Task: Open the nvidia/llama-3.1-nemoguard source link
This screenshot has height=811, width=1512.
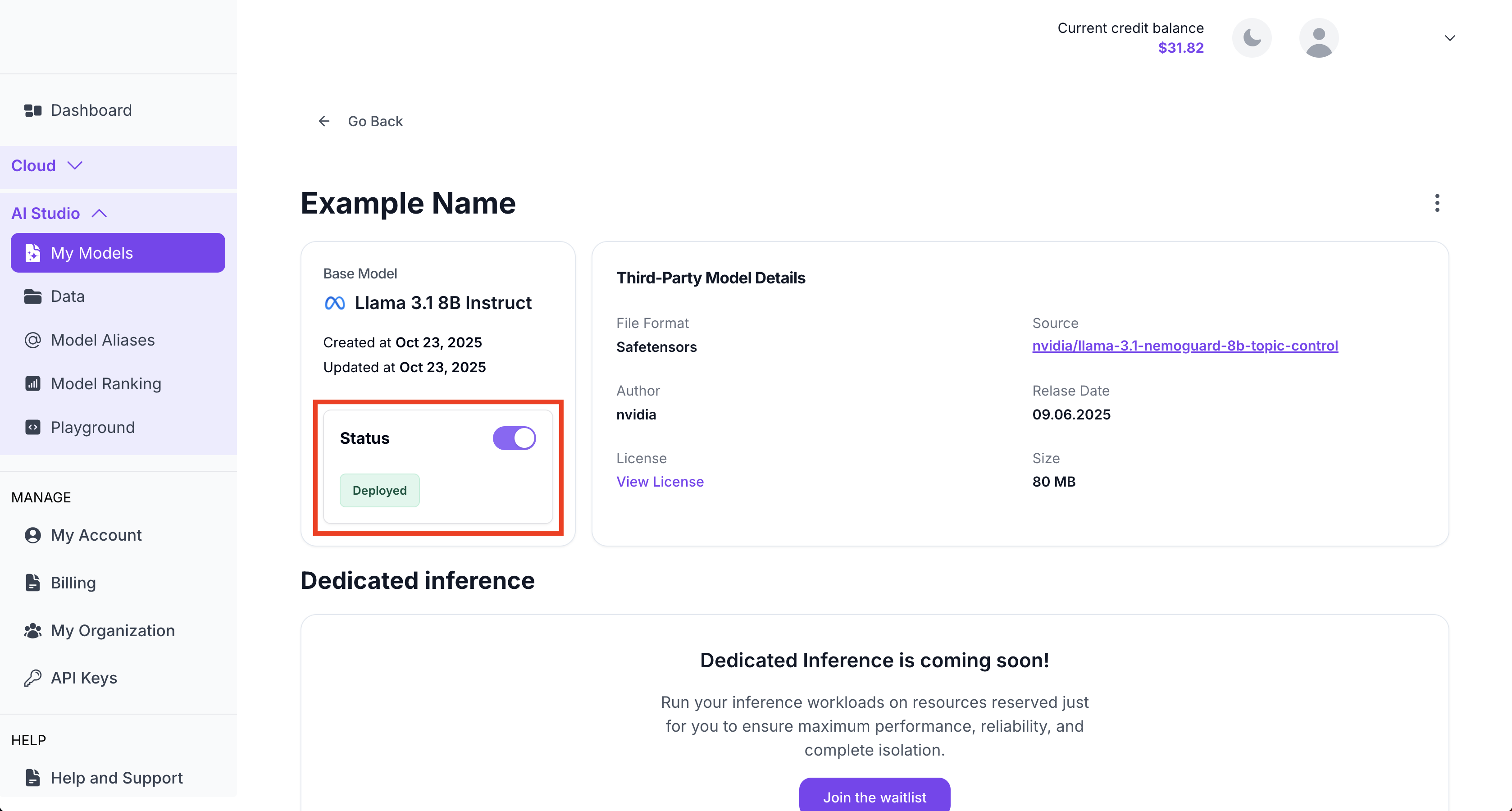Action: [x=1185, y=346]
